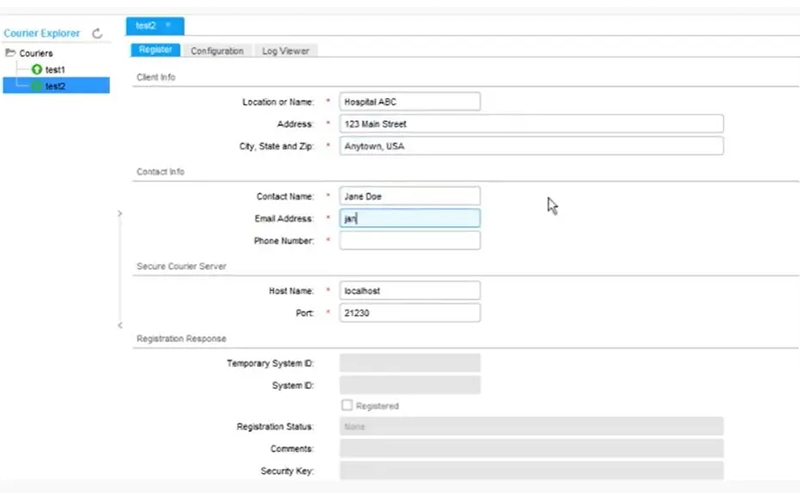Click the Host Name field

click(x=410, y=290)
